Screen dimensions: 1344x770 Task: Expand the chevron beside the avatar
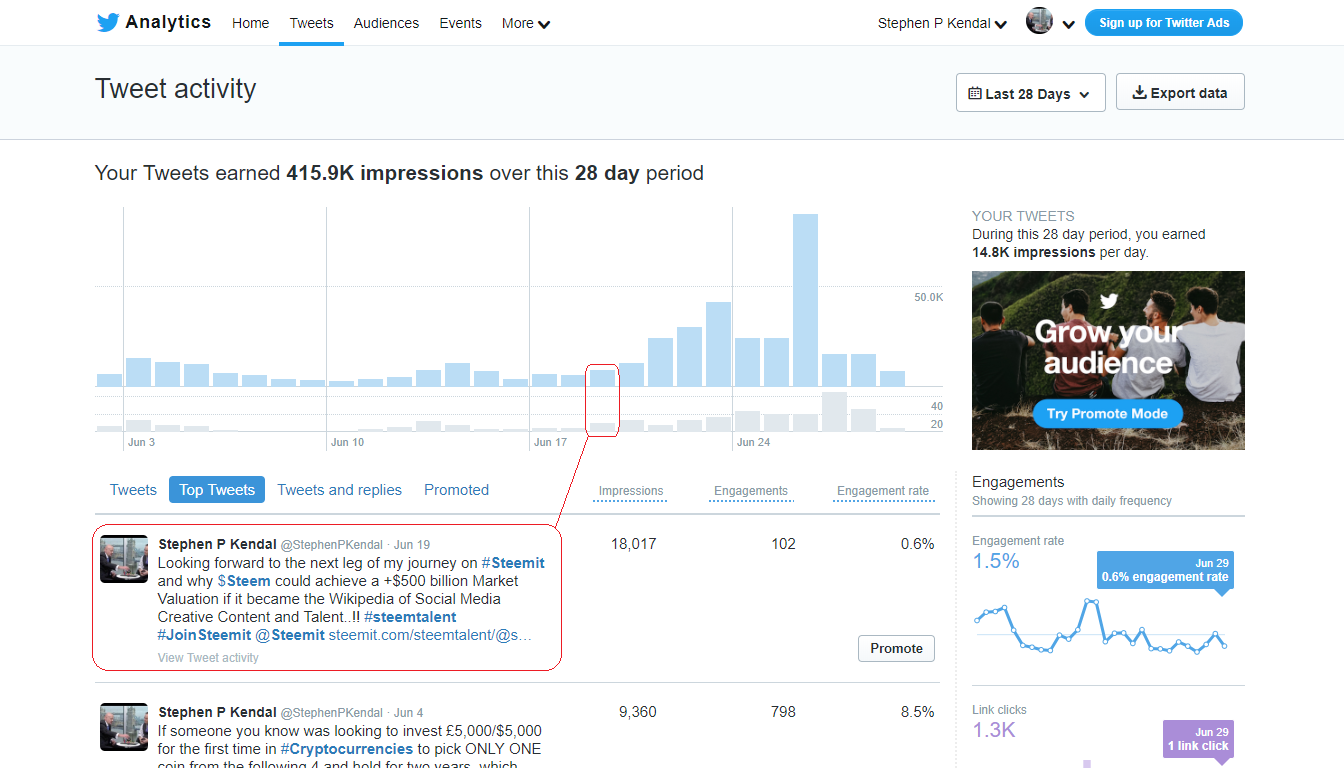point(1068,24)
